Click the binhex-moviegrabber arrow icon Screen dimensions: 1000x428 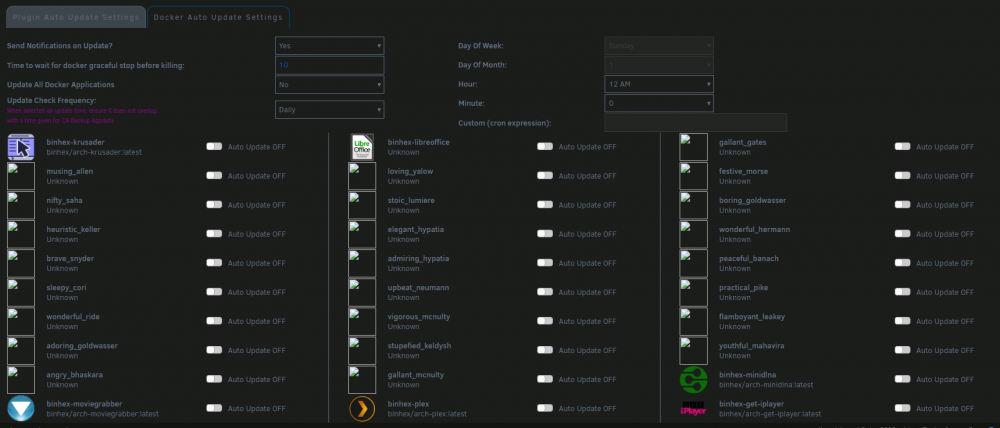click(21, 408)
